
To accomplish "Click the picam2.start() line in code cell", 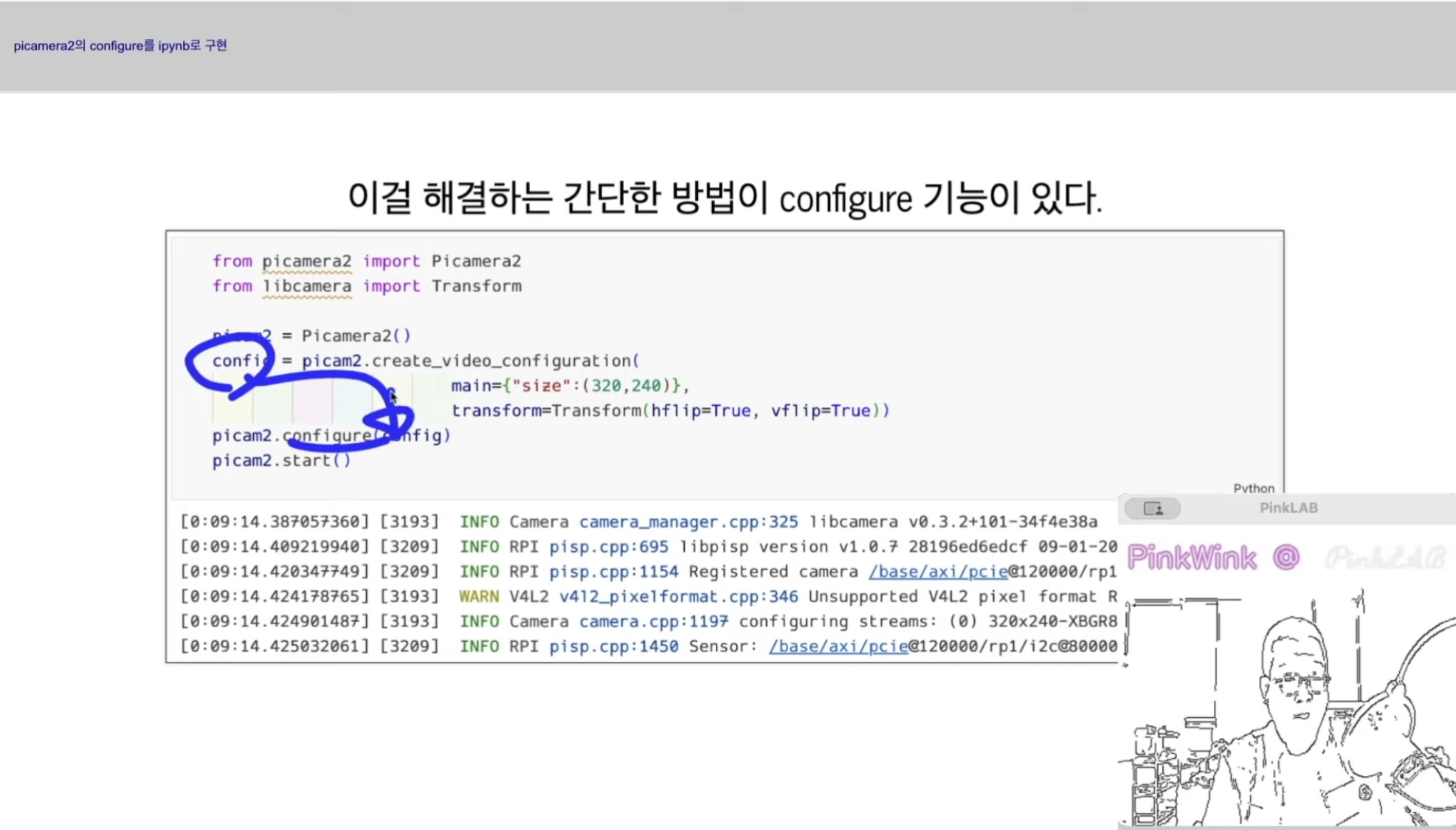I will pyautogui.click(x=281, y=460).
